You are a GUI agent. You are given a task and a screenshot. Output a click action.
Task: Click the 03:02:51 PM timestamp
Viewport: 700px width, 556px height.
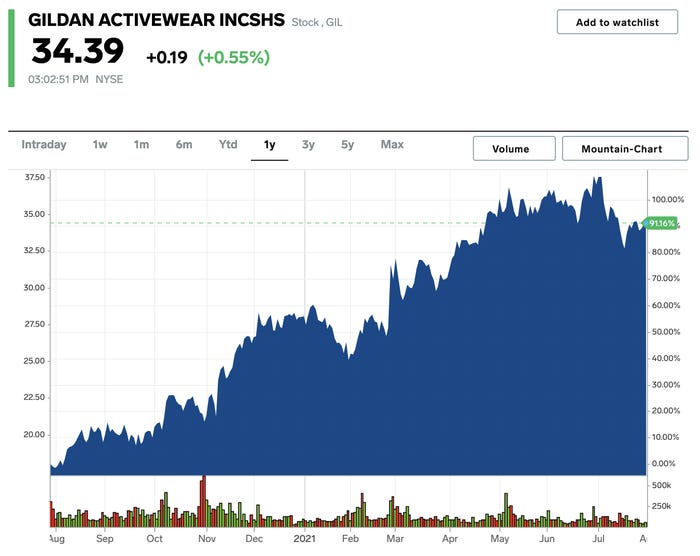coord(58,79)
